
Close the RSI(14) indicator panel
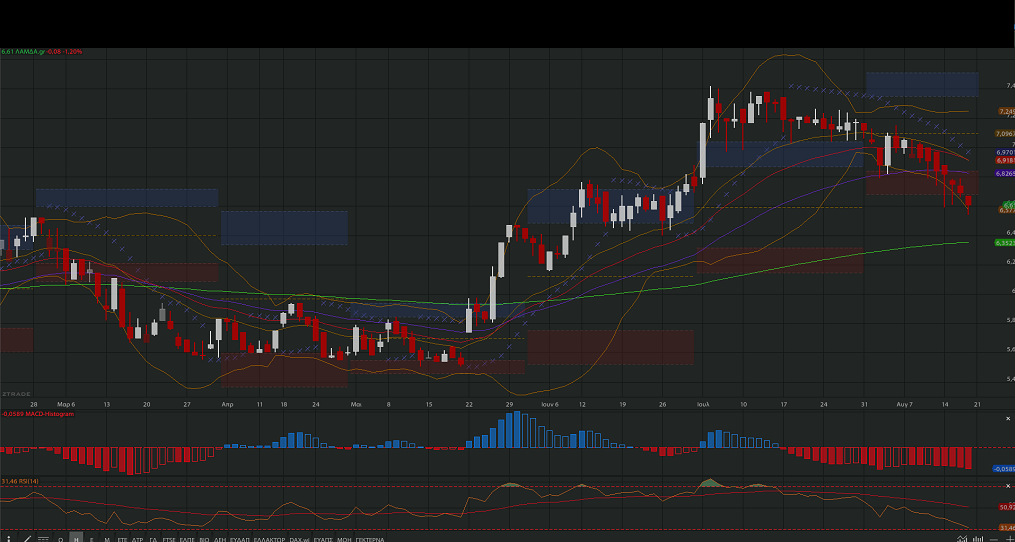point(1008,486)
